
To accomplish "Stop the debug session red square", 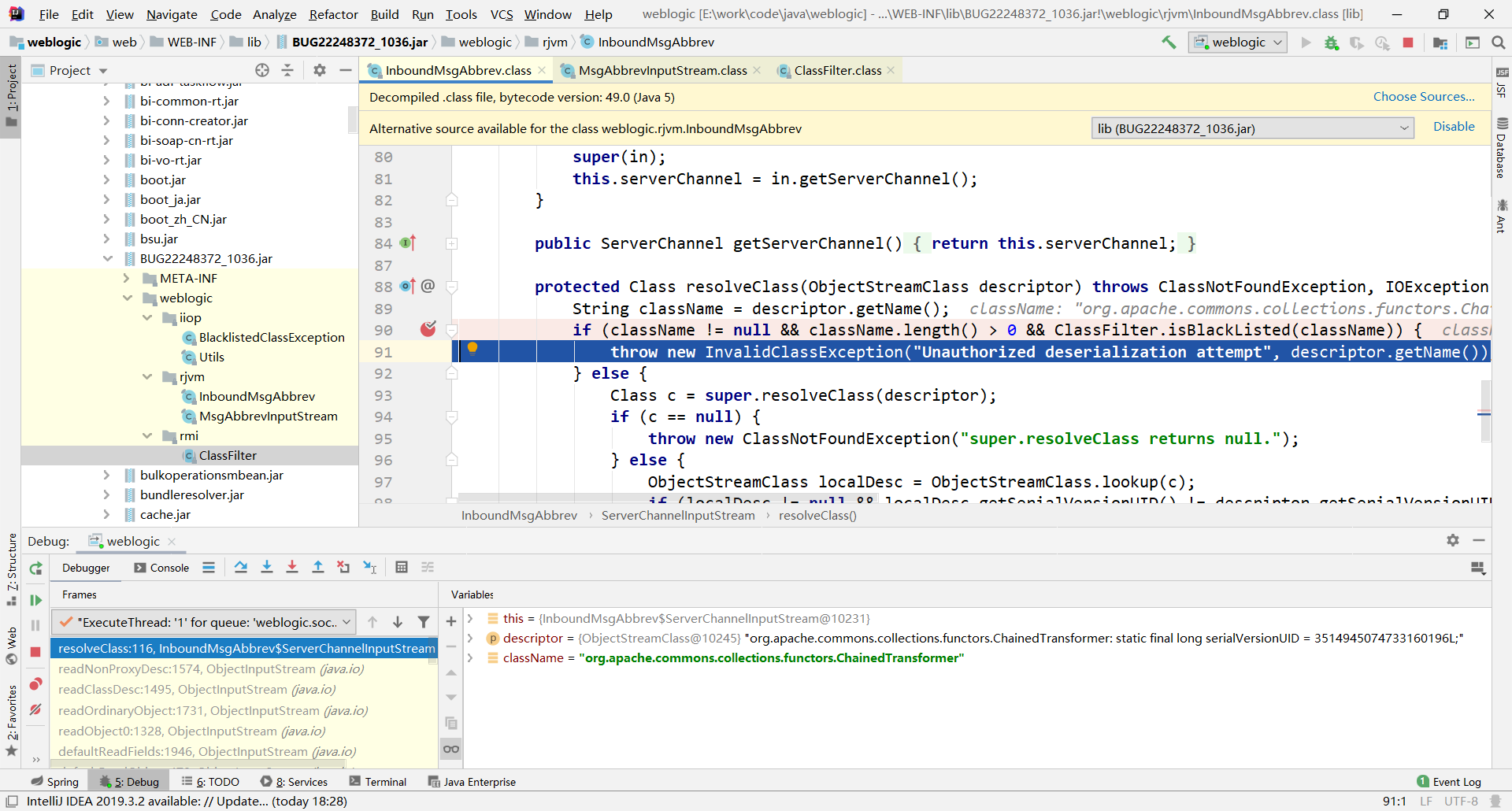I will pos(35,652).
